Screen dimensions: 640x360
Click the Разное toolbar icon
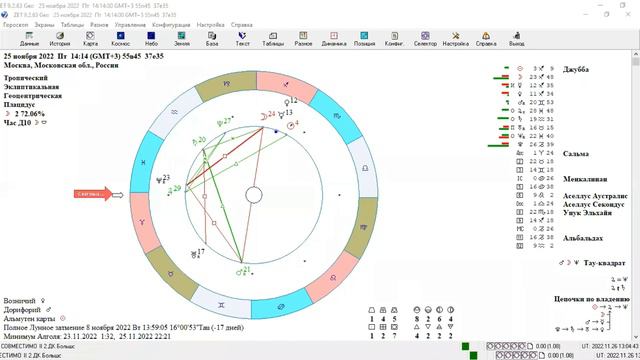pyautogui.click(x=303, y=39)
